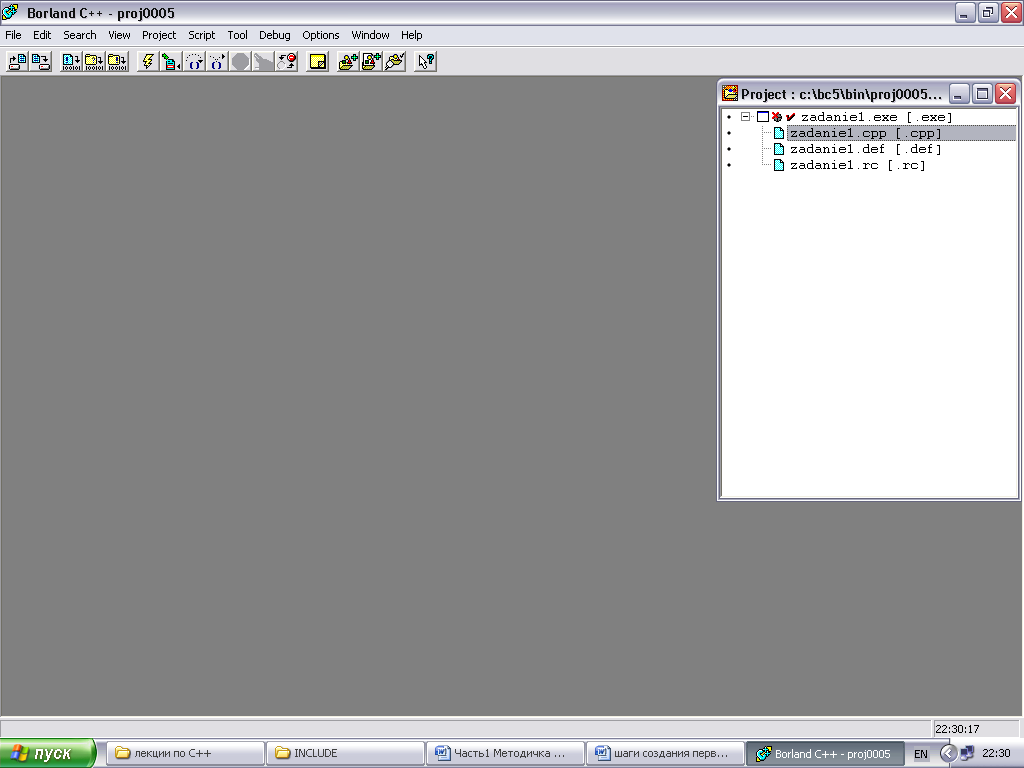The image size is (1024, 768).
Task: Click the file icon beside zadanie1.cpp
Action: tap(778, 133)
